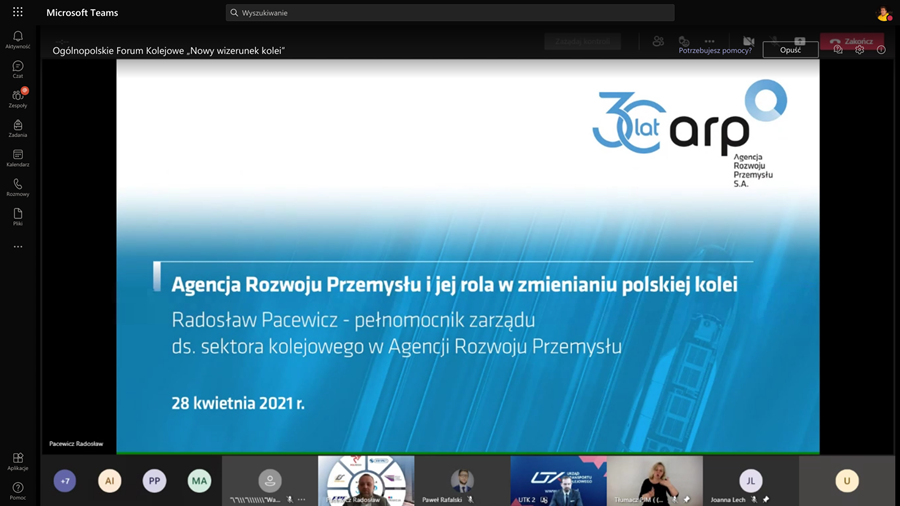Viewport: 900px width, 506px height.
Task: Unpin Tłumacz PJM tile pin icon
Action: click(x=687, y=500)
